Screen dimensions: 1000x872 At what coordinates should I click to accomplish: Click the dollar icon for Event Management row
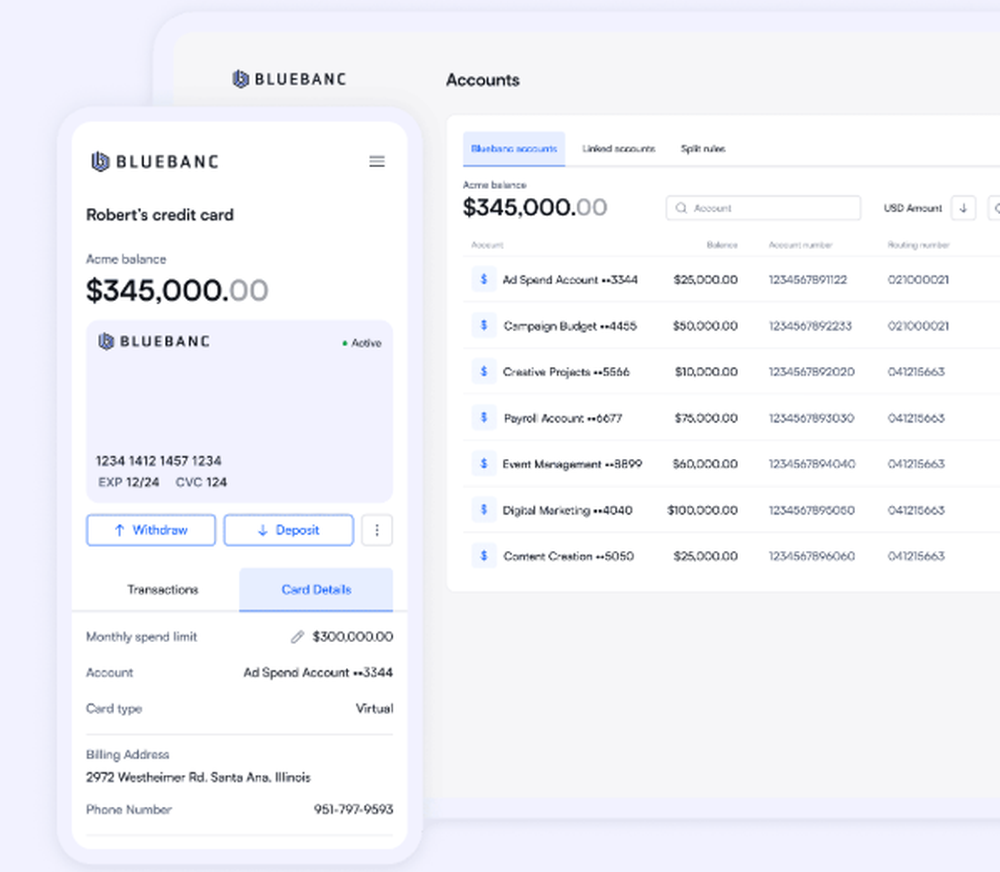tap(483, 463)
